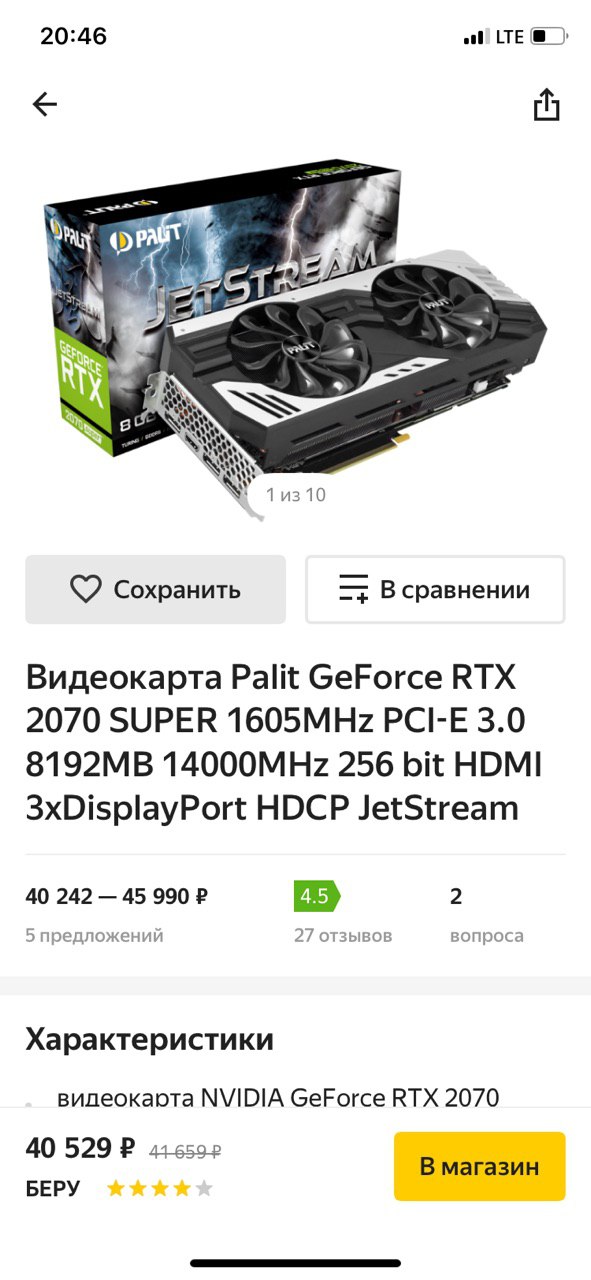This screenshot has height=1280, width=591.
Task: Tap the price range 40 242 — 45 990 ₽
Action: point(116,896)
